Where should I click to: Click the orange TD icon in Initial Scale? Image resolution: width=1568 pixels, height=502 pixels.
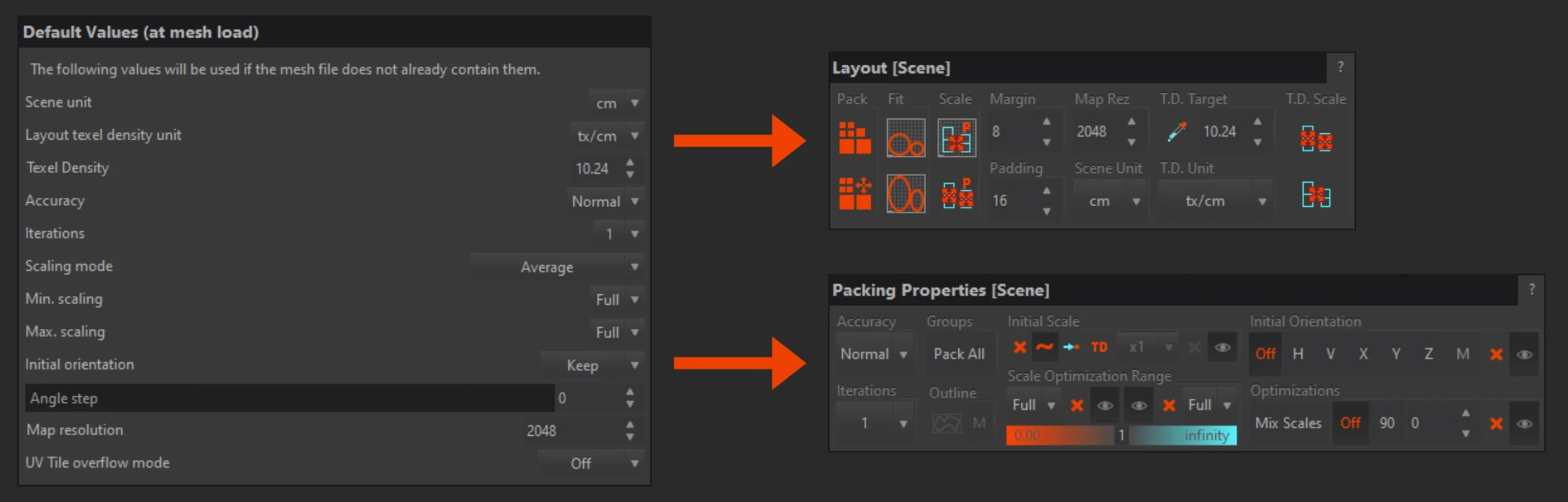(x=1099, y=348)
